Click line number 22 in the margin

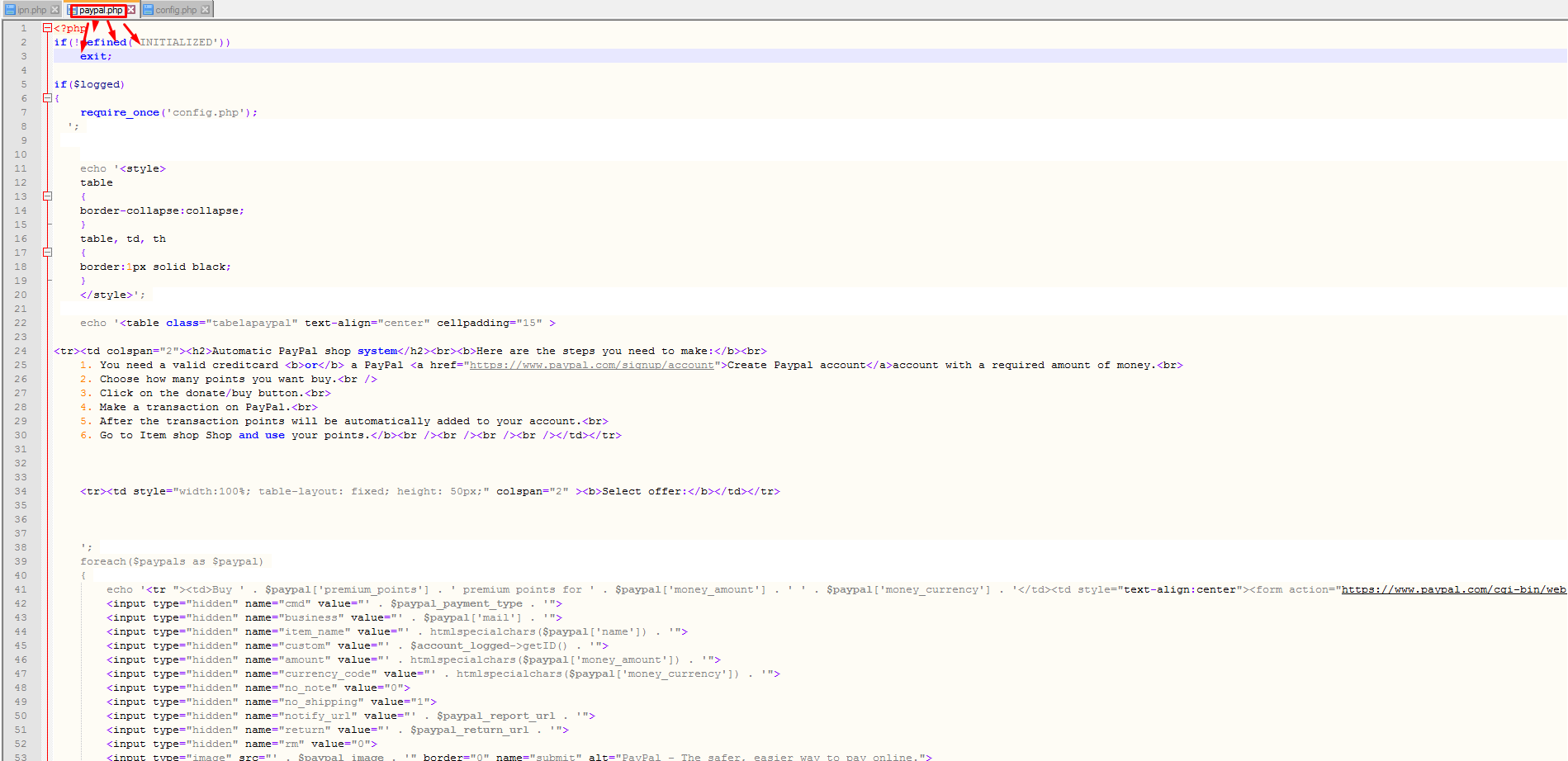click(x=21, y=323)
